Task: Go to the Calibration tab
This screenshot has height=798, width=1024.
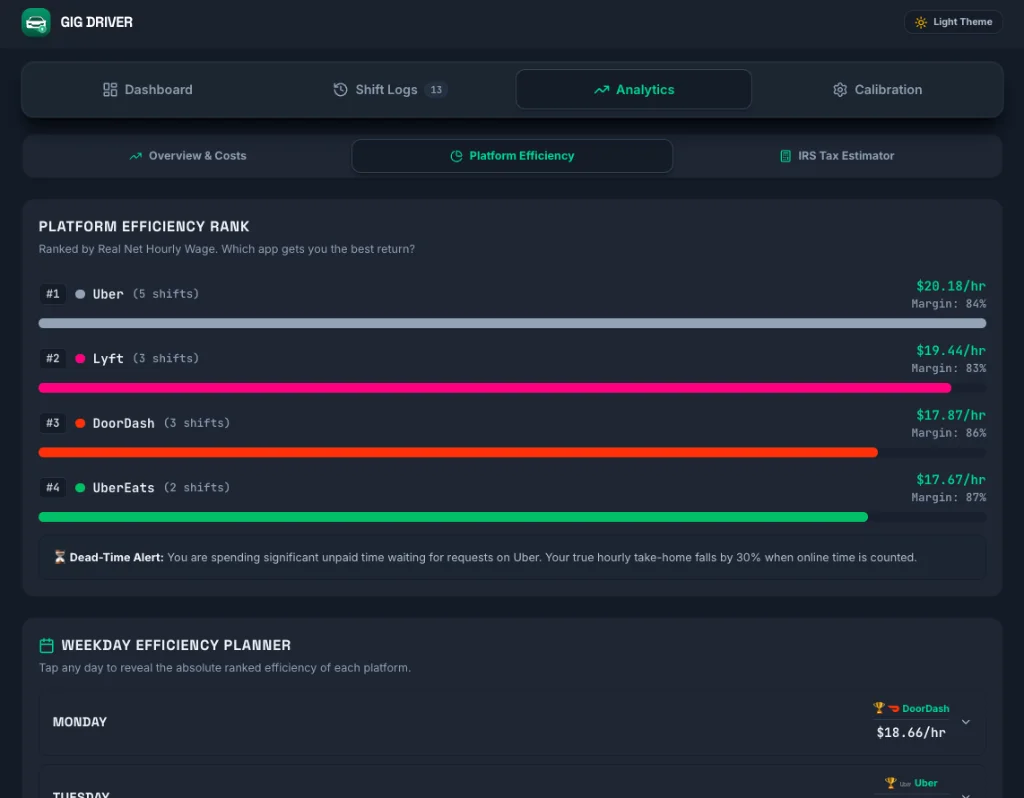Action: tap(877, 89)
